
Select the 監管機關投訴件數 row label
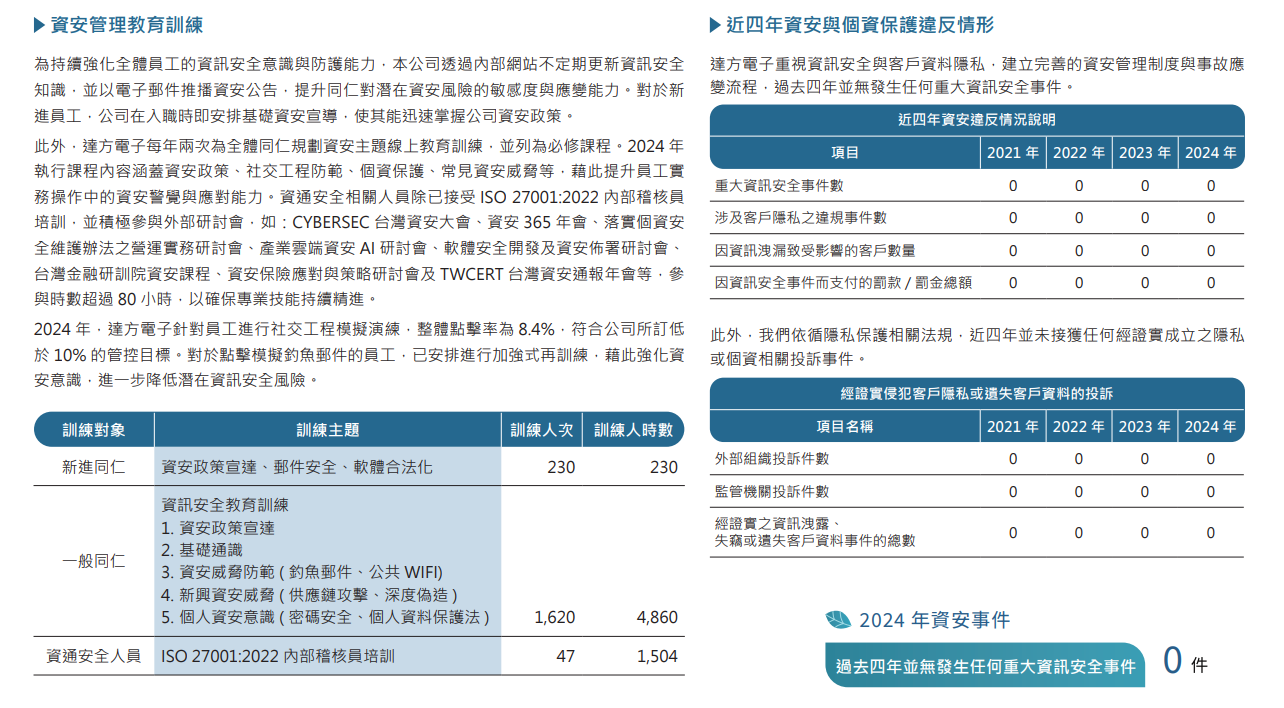(772, 492)
